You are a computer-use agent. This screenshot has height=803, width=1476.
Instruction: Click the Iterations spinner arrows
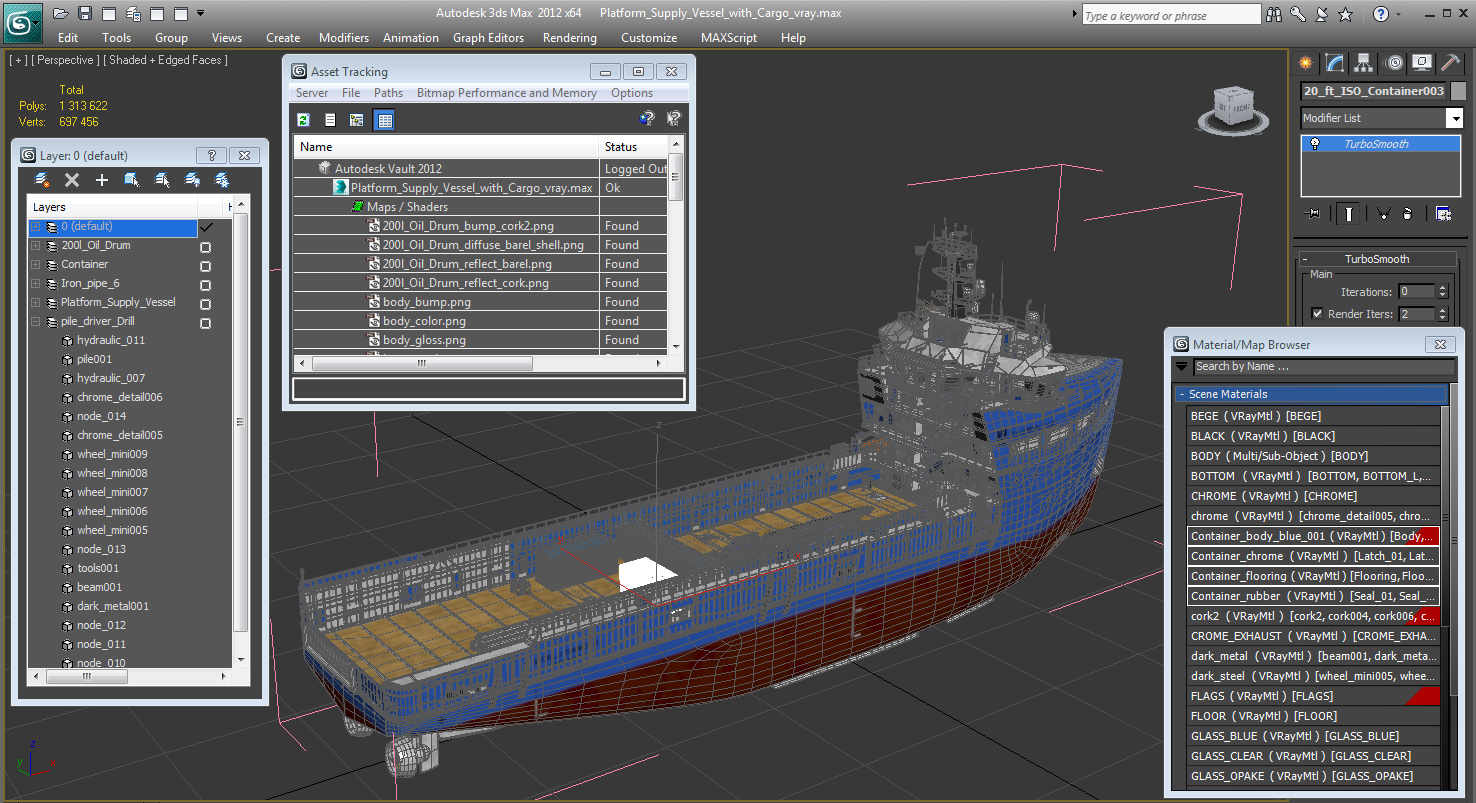coord(1442,292)
